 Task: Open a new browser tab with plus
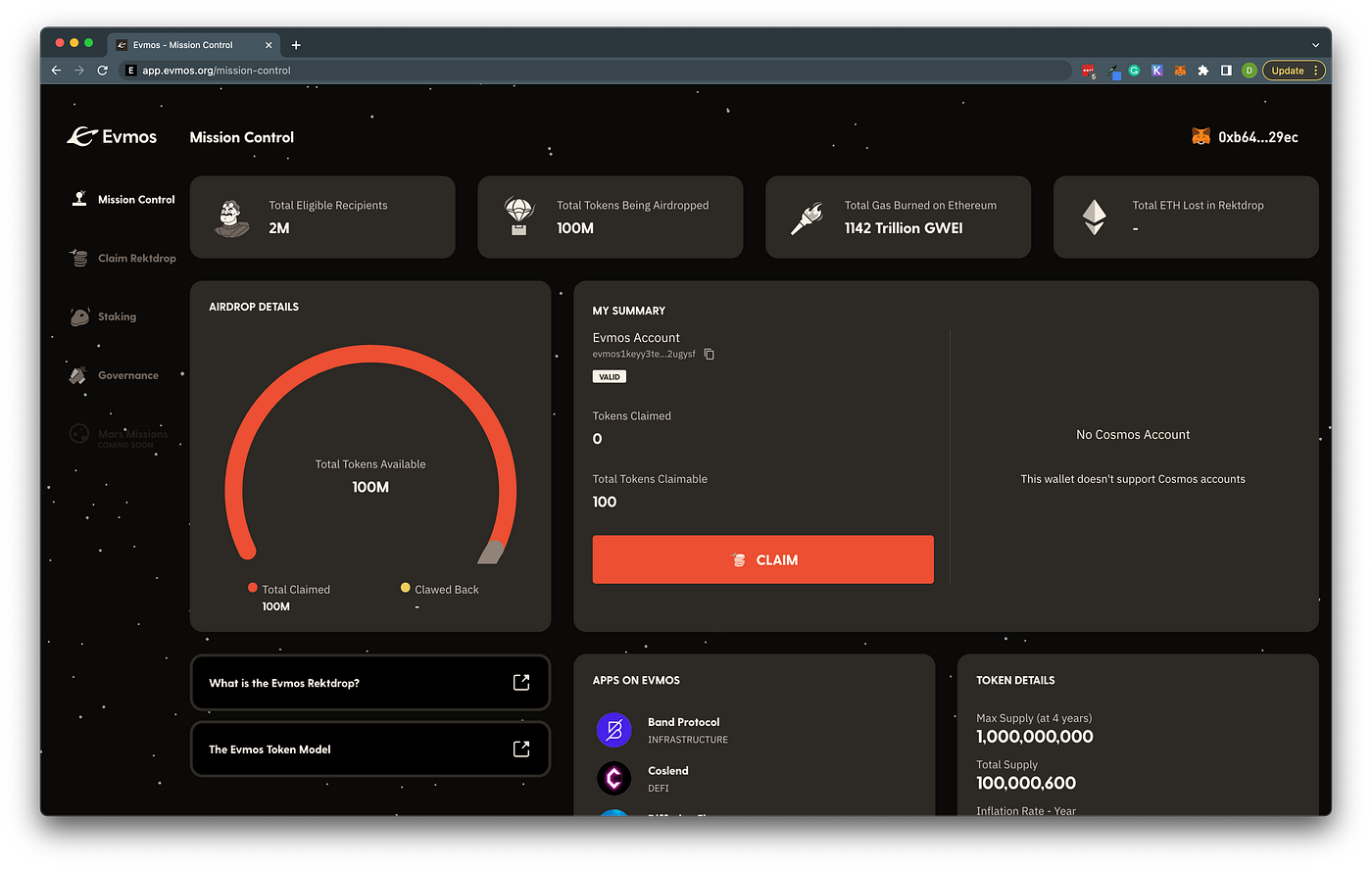[x=296, y=45]
